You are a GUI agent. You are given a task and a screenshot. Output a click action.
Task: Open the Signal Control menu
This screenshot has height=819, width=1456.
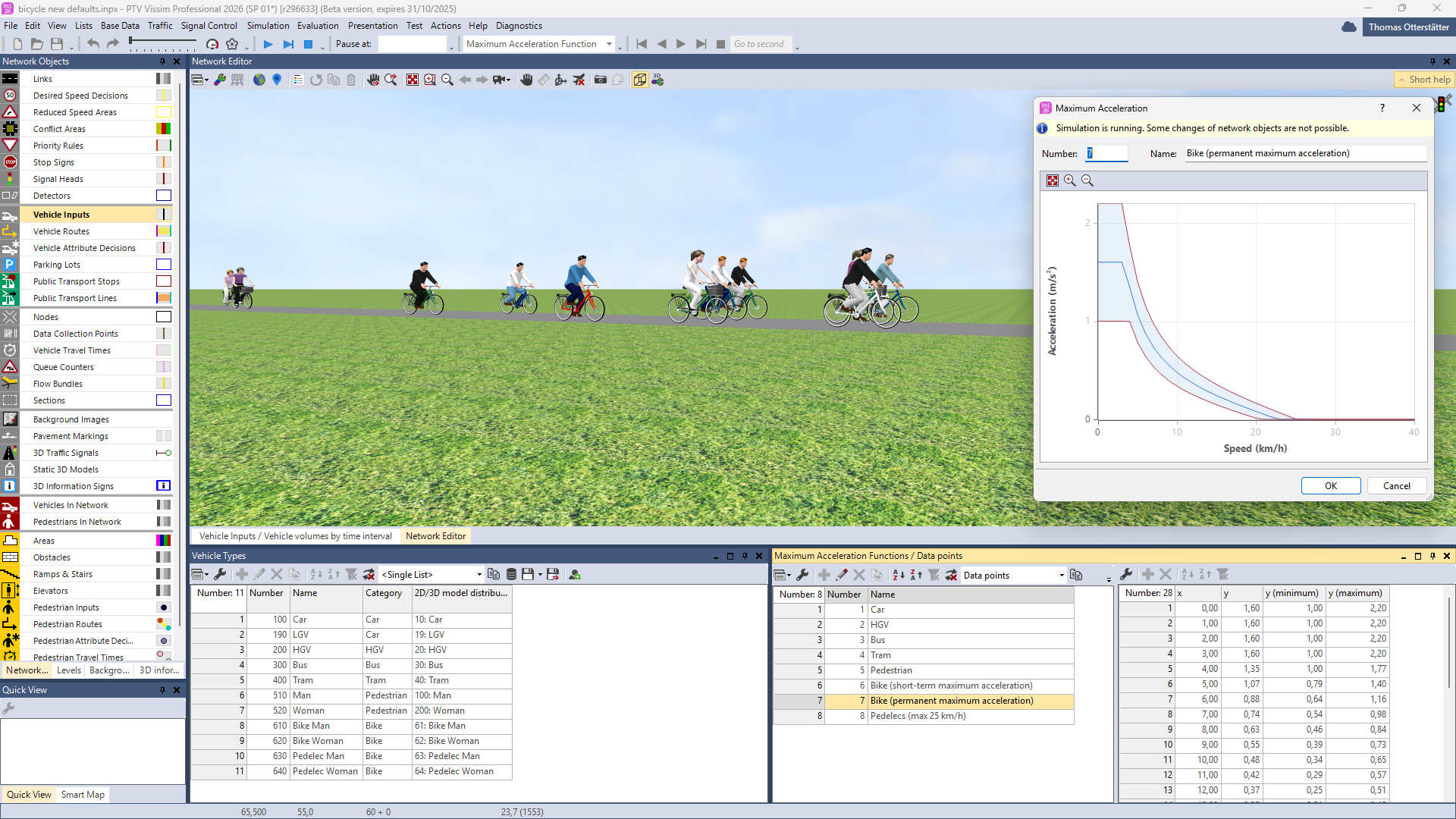(209, 26)
